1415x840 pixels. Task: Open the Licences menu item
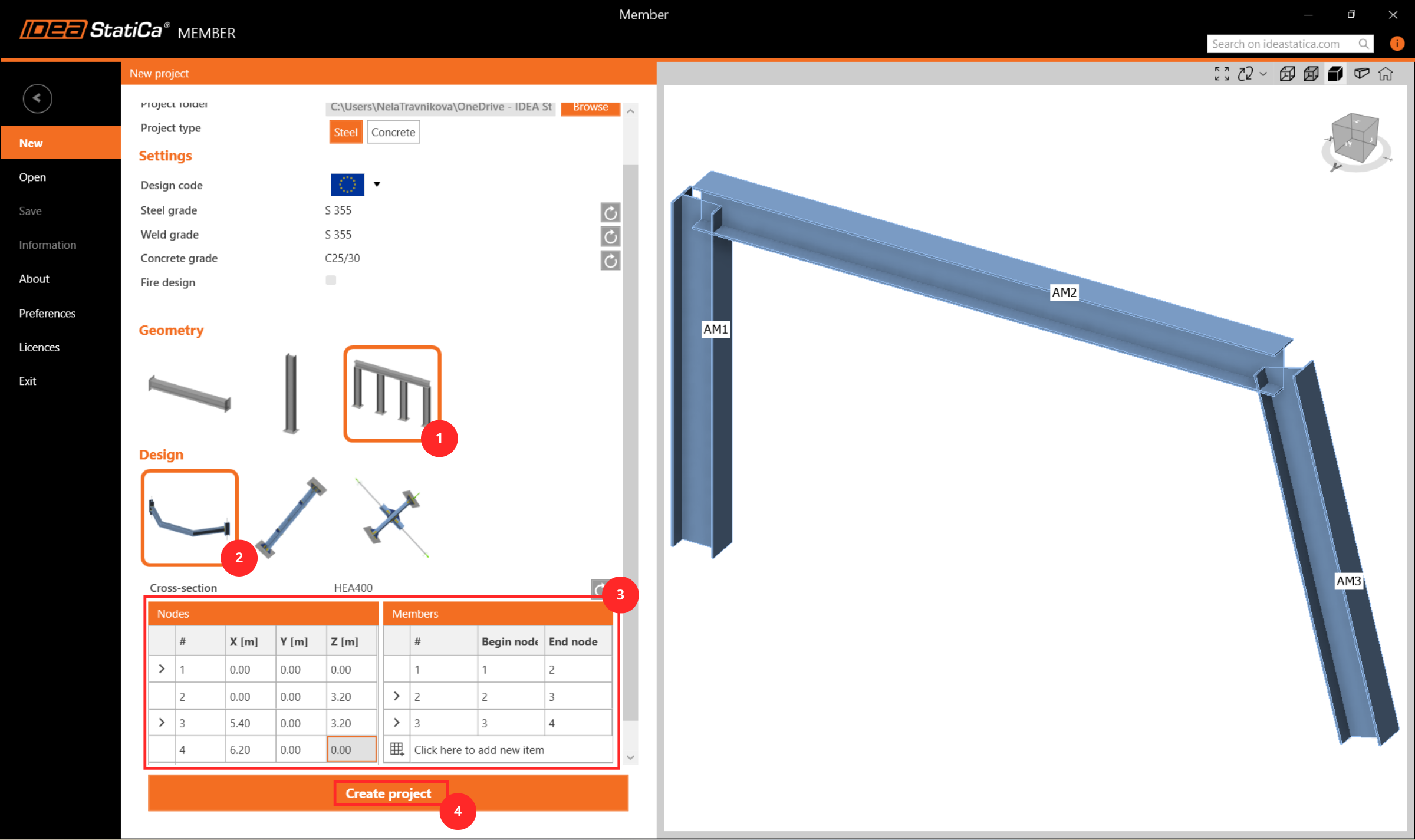(x=39, y=347)
